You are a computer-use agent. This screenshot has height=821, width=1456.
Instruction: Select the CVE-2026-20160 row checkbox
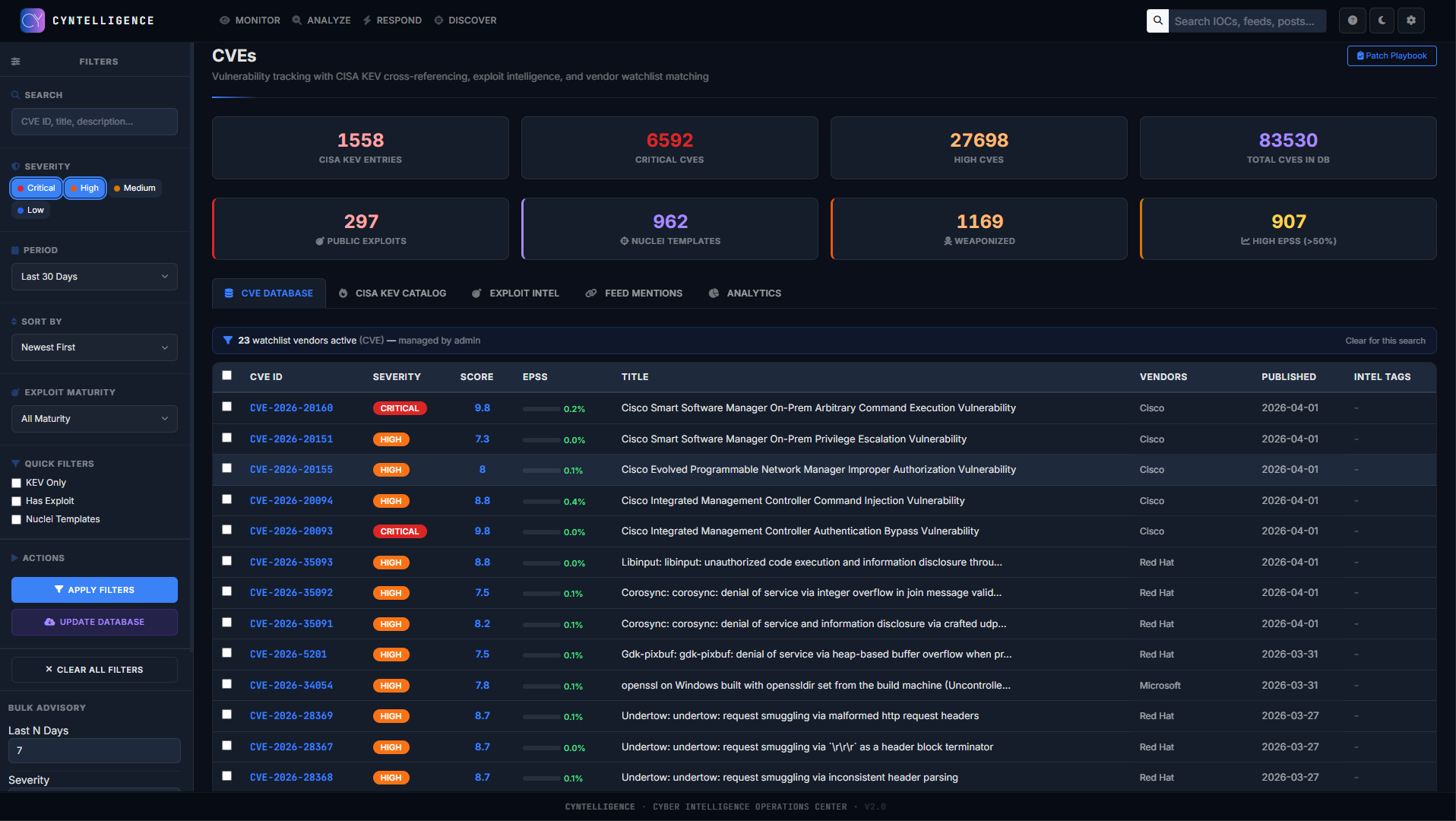tap(226, 407)
